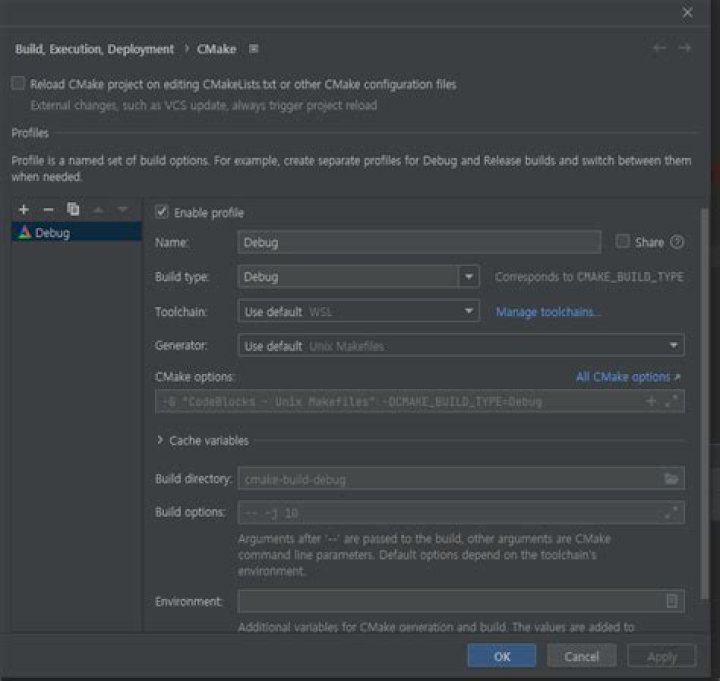Copy the selected profile
Screen dimensions: 720x681
pyautogui.click(x=73, y=209)
